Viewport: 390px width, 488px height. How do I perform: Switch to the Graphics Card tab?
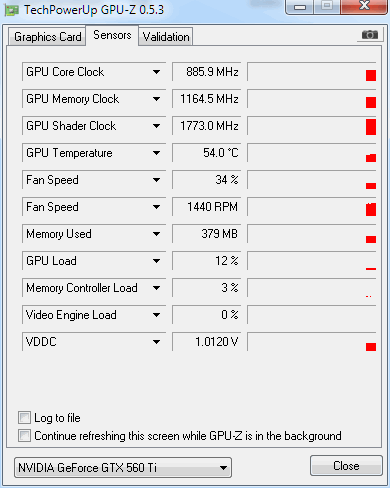click(47, 37)
